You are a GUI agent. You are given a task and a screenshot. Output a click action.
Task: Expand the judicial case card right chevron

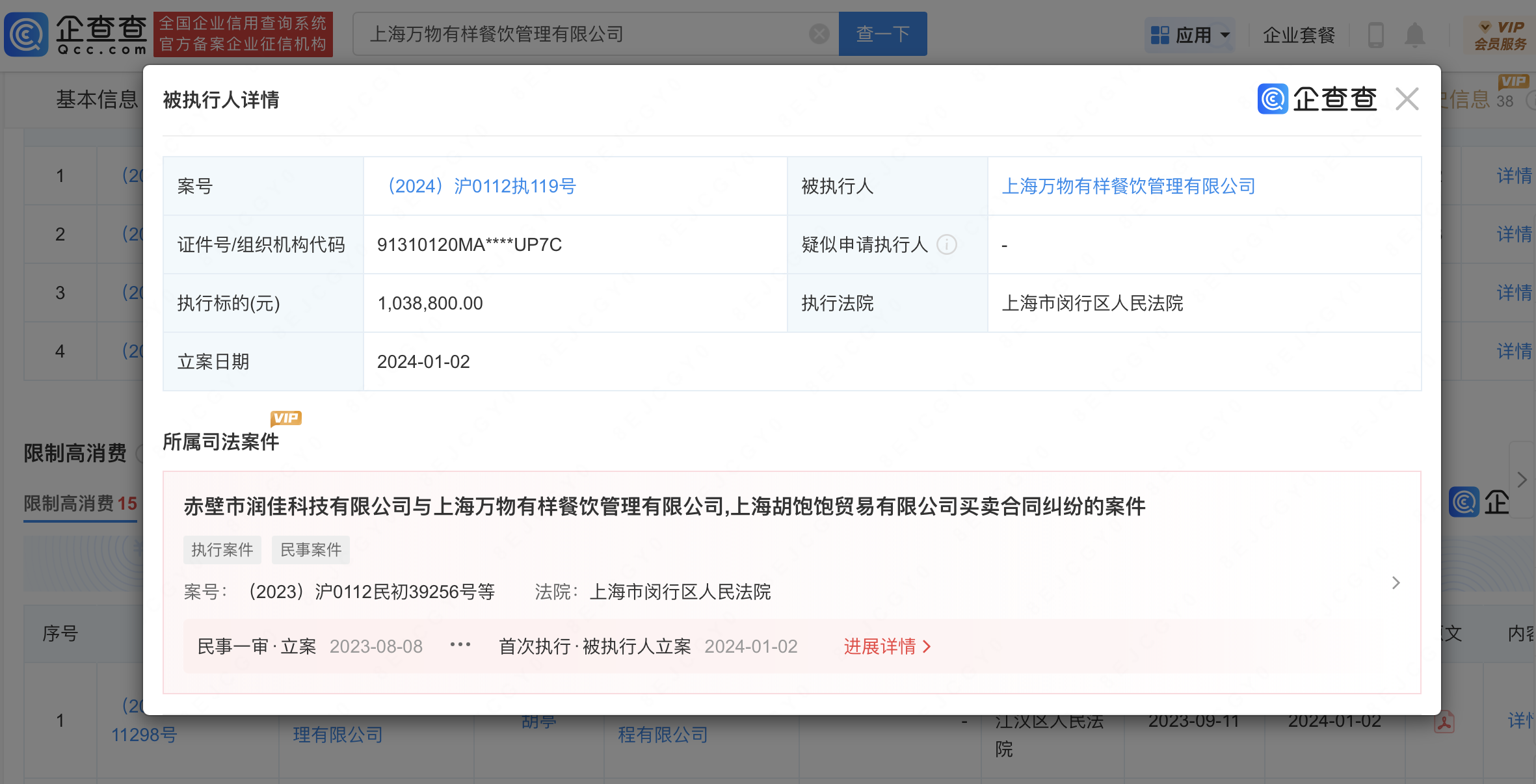coord(1396,582)
